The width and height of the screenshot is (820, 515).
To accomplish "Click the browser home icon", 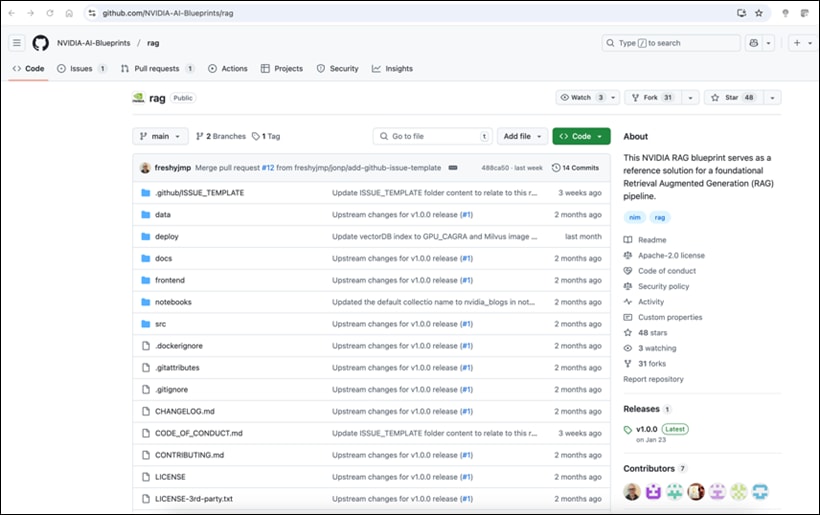I will (69, 13).
